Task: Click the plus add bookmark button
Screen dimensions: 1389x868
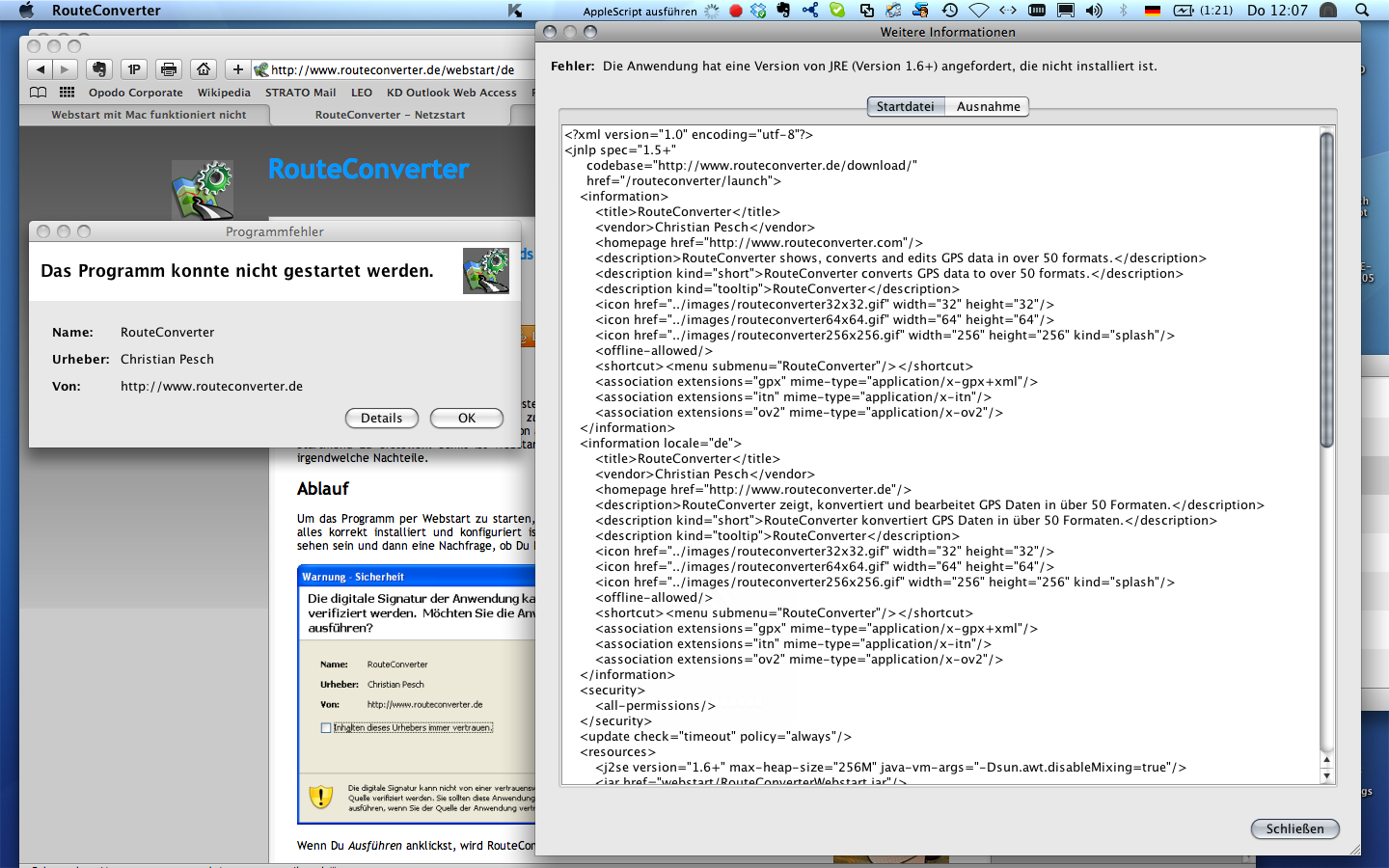Action: tap(238, 69)
